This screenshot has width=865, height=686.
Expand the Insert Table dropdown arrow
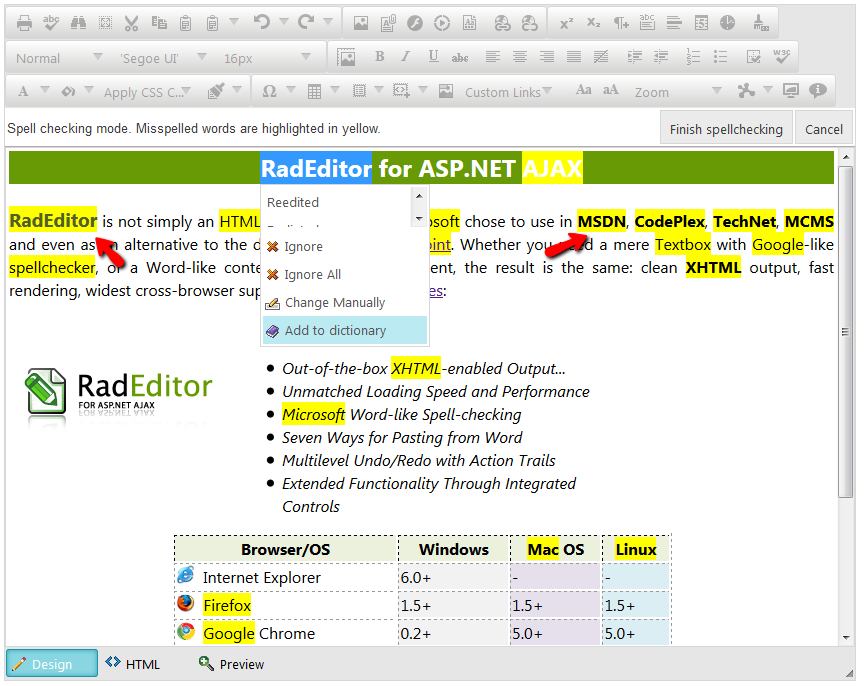pos(335,90)
